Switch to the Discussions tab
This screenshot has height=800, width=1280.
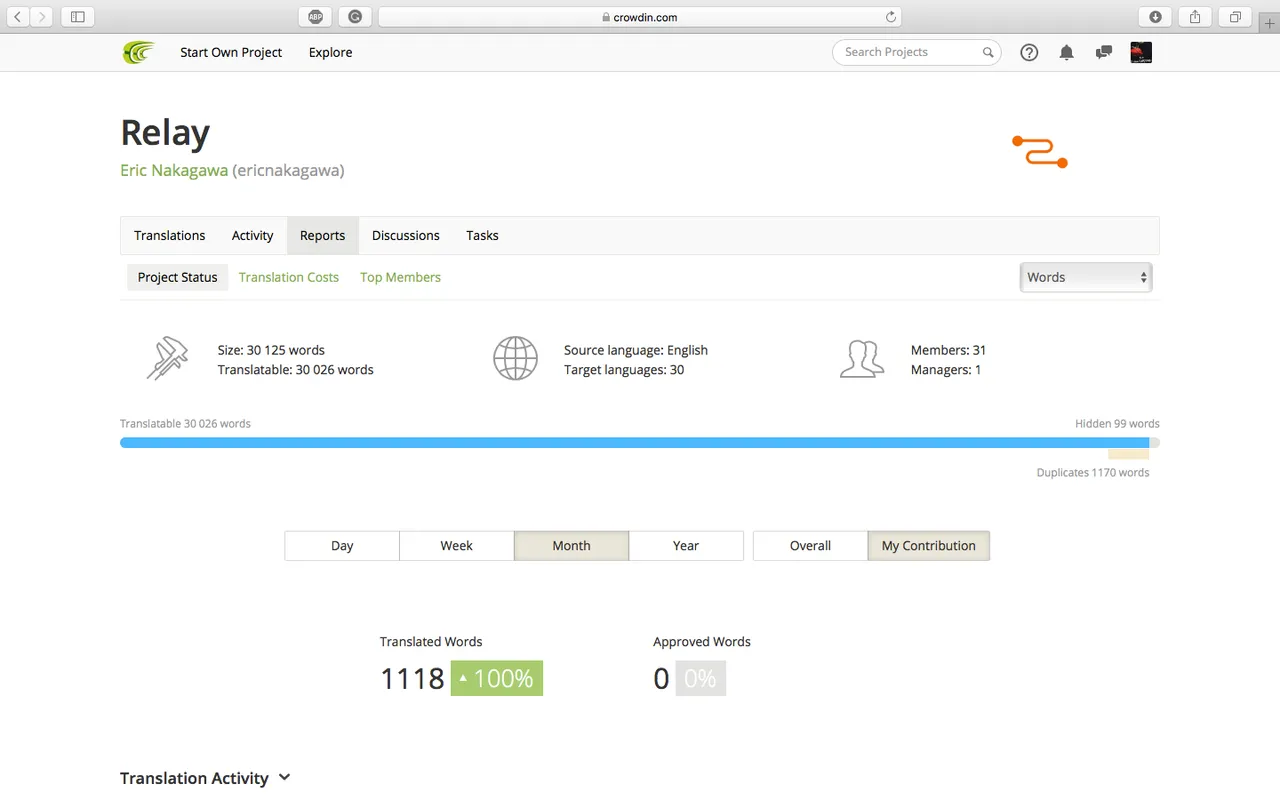405,235
